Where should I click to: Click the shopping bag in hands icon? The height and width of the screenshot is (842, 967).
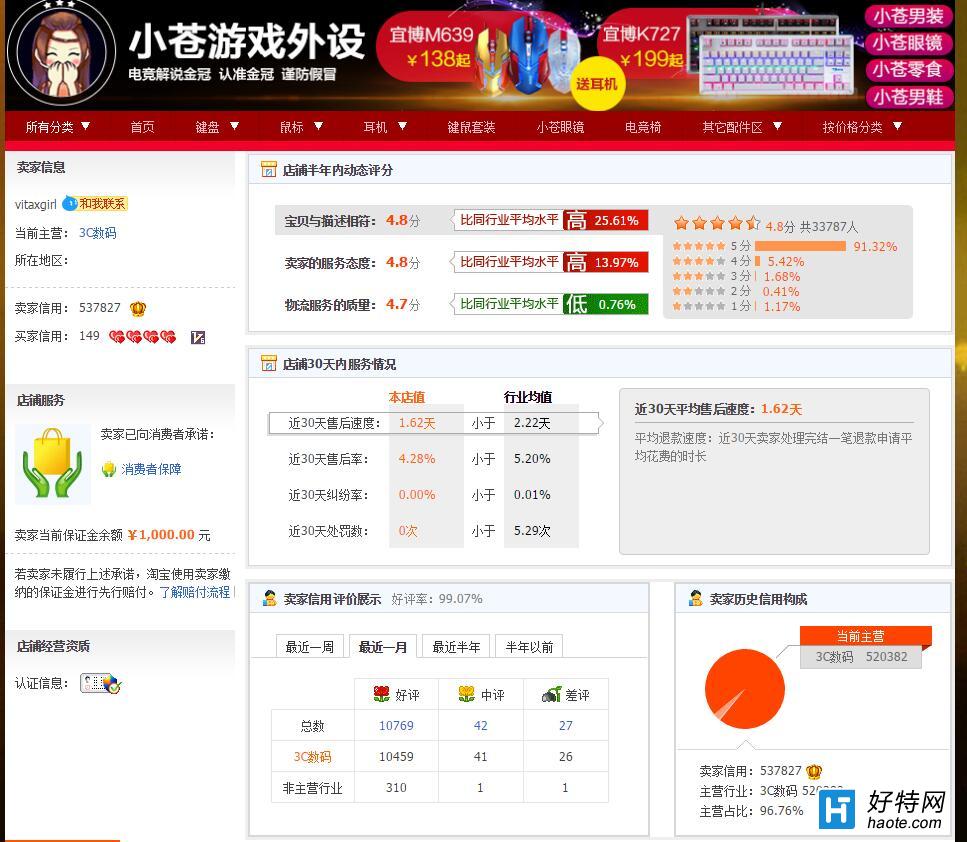[x=52, y=464]
